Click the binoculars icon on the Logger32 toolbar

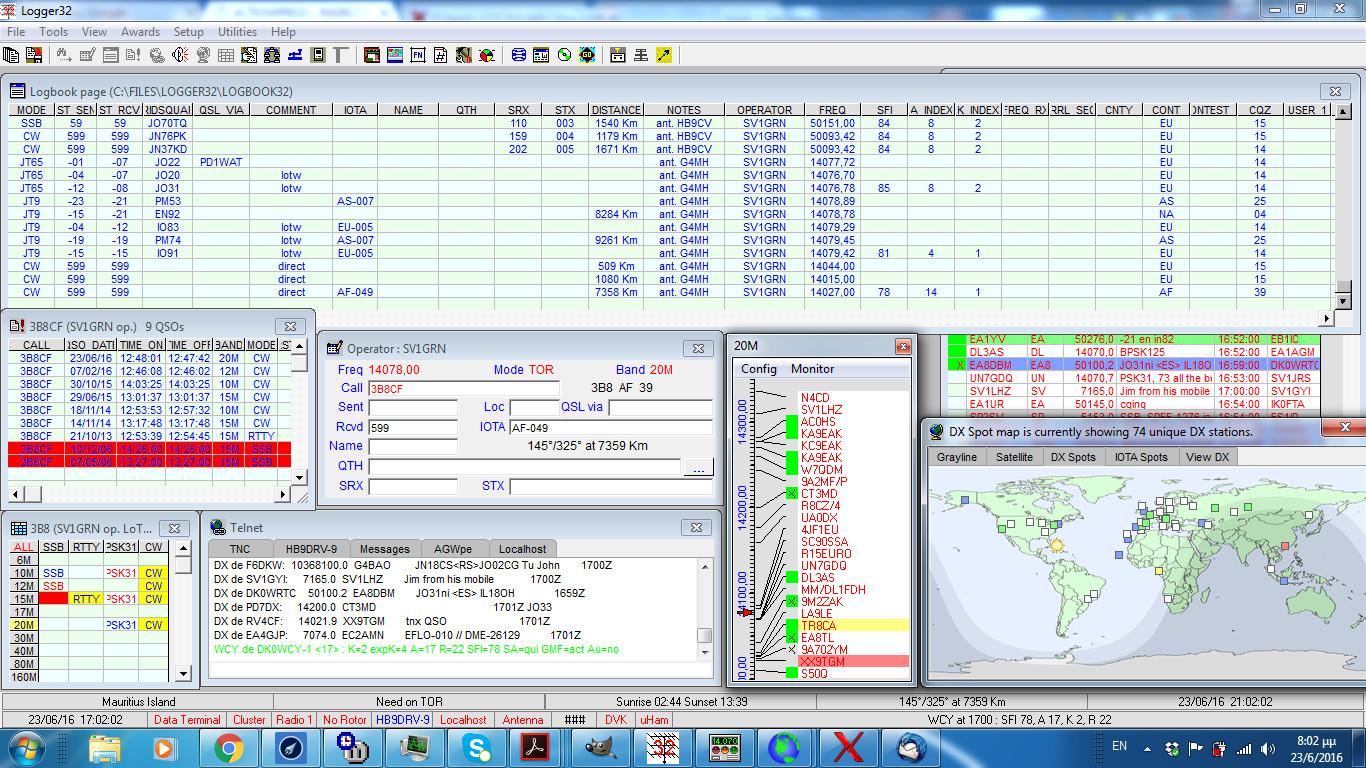pos(62,56)
